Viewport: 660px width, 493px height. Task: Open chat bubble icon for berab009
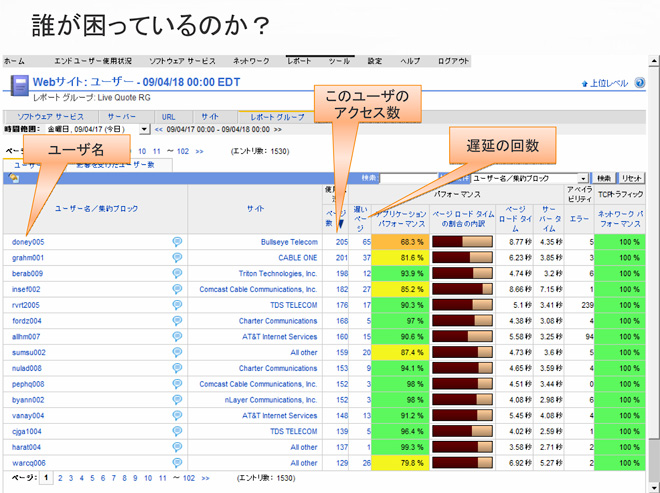point(177,273)
